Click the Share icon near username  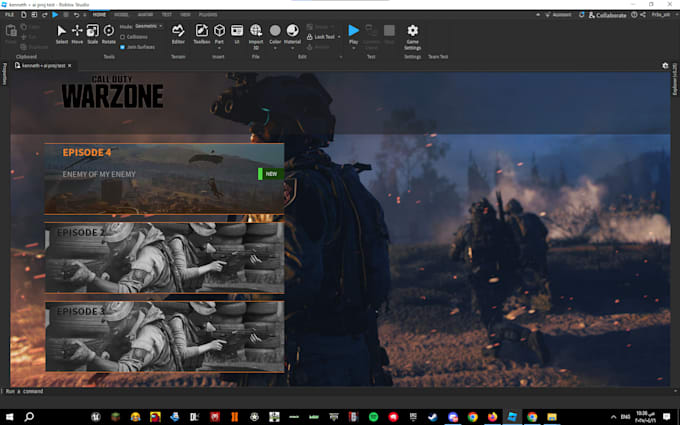[x=643, y=15]
